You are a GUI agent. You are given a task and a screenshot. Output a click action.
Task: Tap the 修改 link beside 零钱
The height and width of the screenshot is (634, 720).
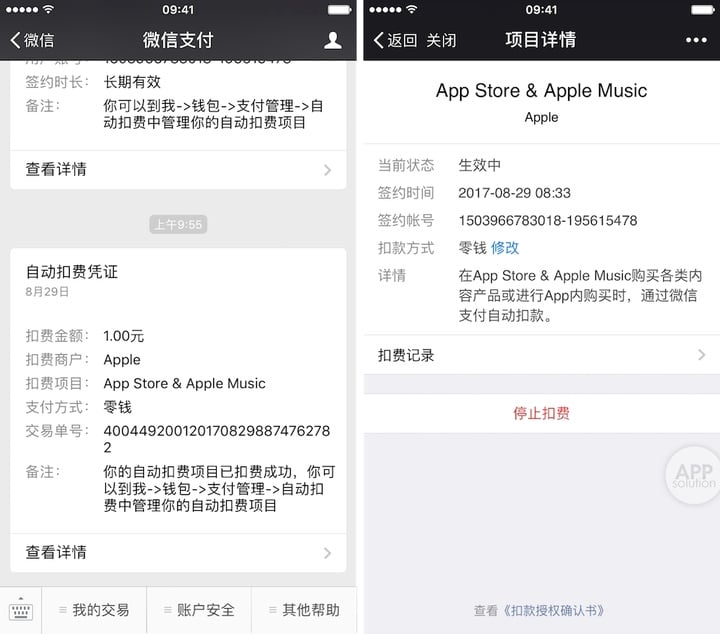pyautogui.click(x=505, y=248)
